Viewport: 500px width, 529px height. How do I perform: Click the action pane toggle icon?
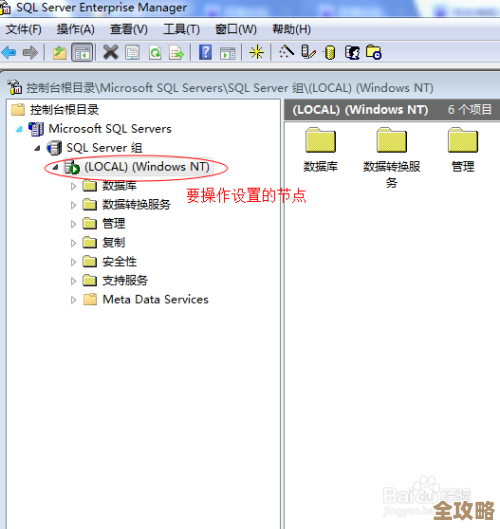point(227,53)
